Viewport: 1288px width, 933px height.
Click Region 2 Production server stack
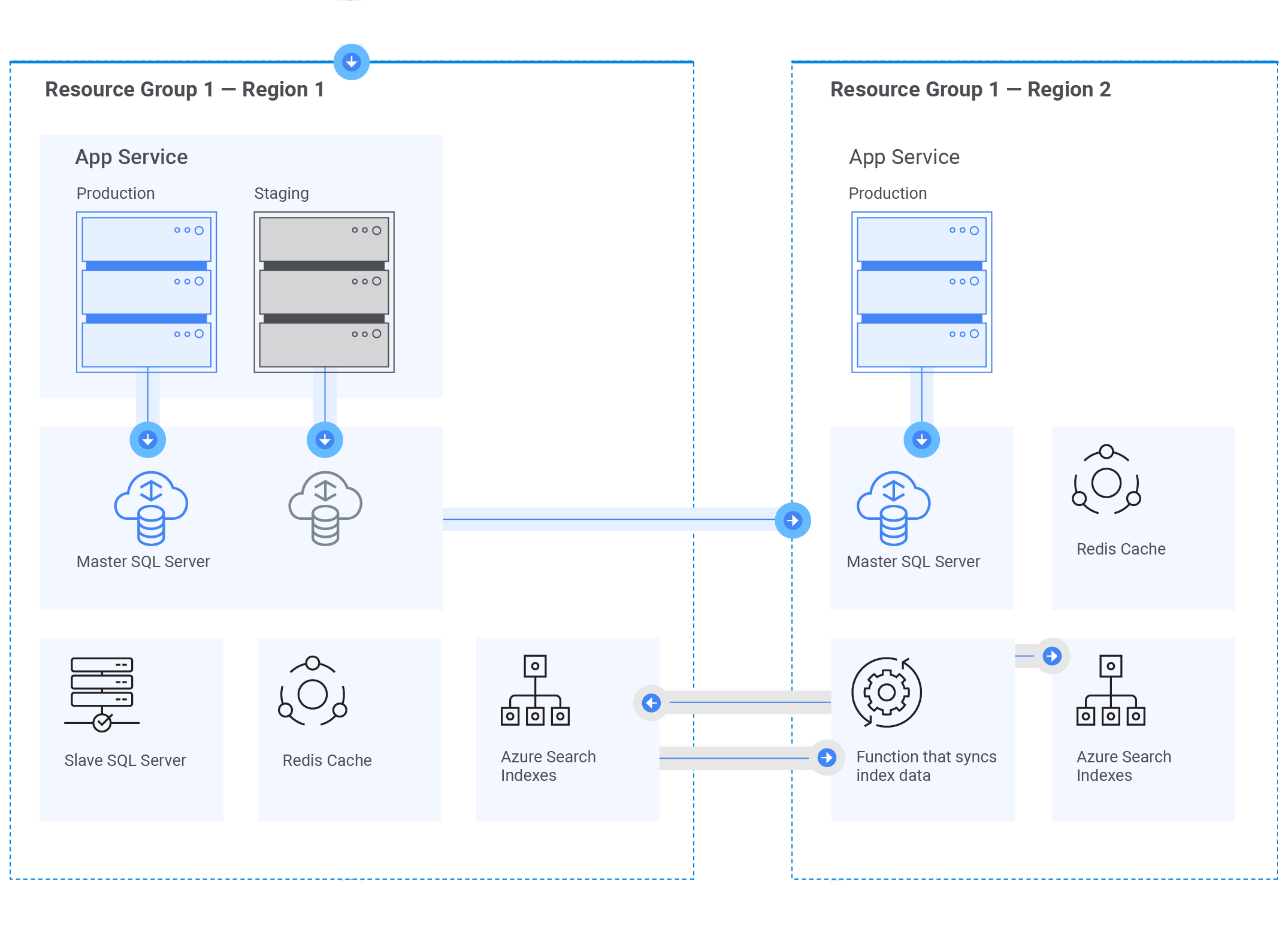coord(921,292)
